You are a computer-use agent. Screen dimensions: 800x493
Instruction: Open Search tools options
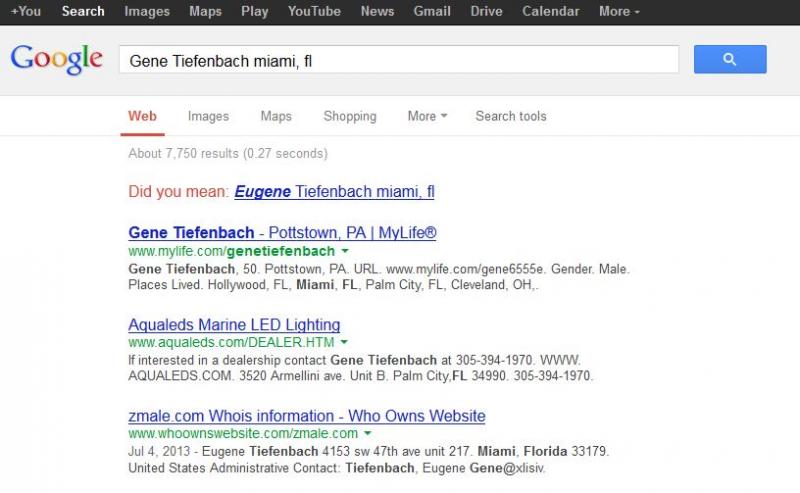tap(511, 116)
